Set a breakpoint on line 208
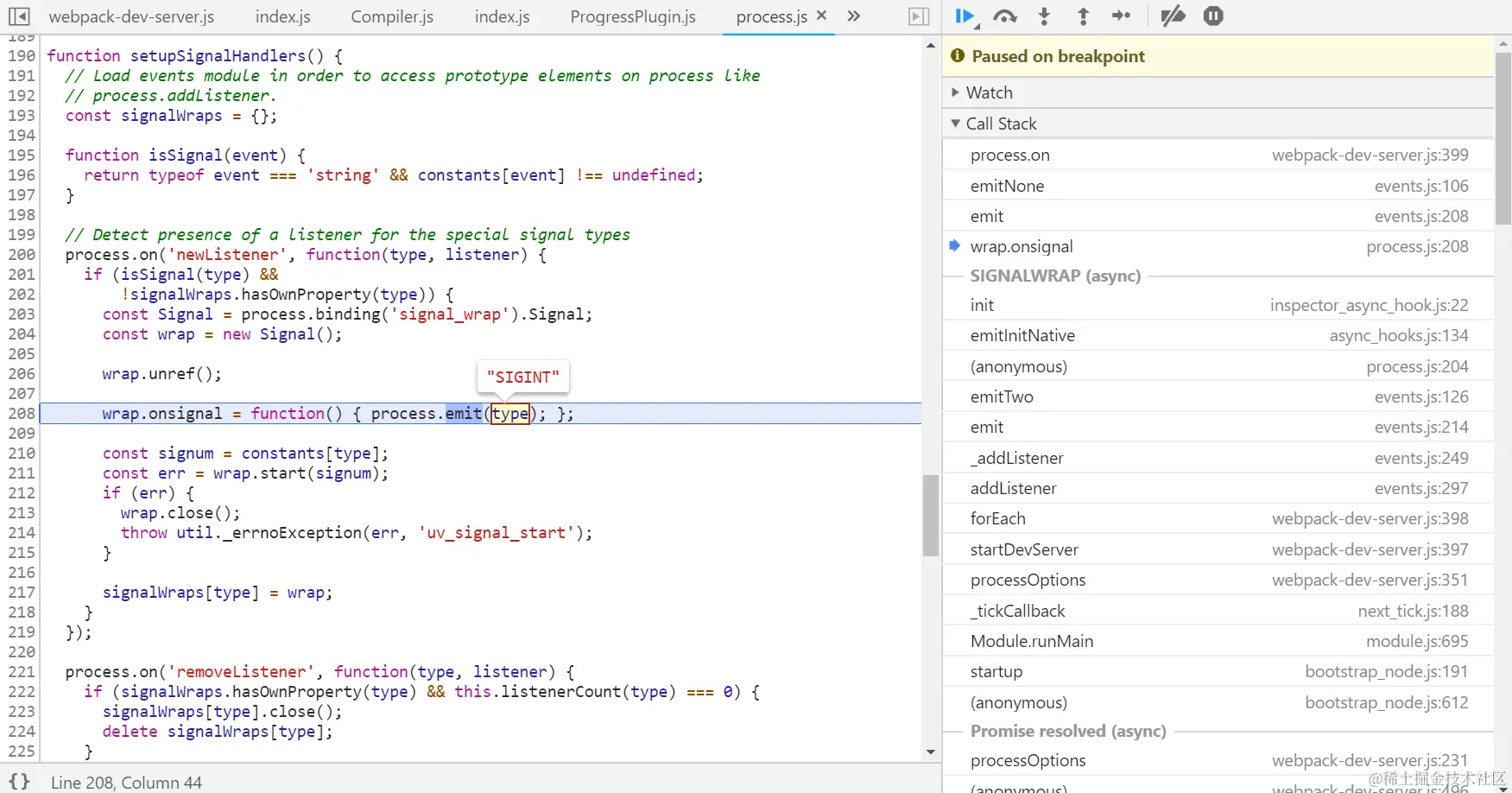This screenshot has height=793, width=1512. coord(22,414)
